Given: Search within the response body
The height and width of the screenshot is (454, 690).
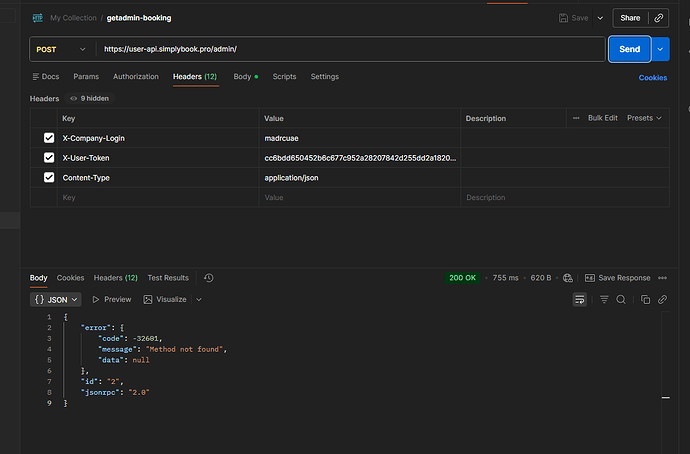Looking at the screenshot, I should click(621, 299).
